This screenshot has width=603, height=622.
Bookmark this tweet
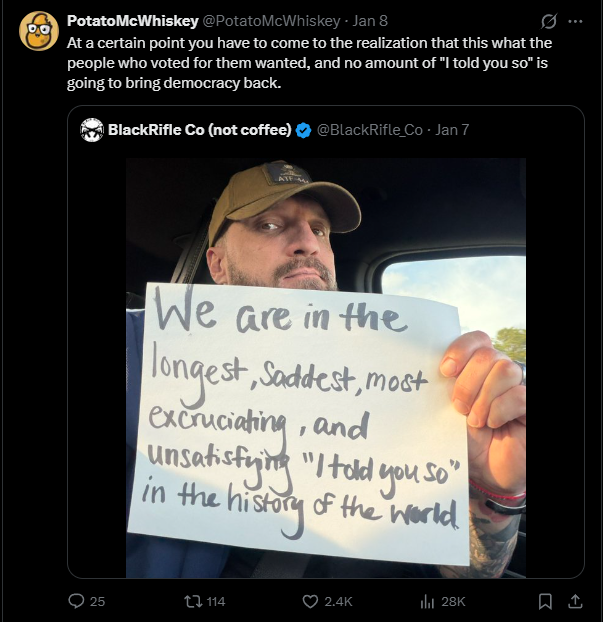[x=545, y=601]
